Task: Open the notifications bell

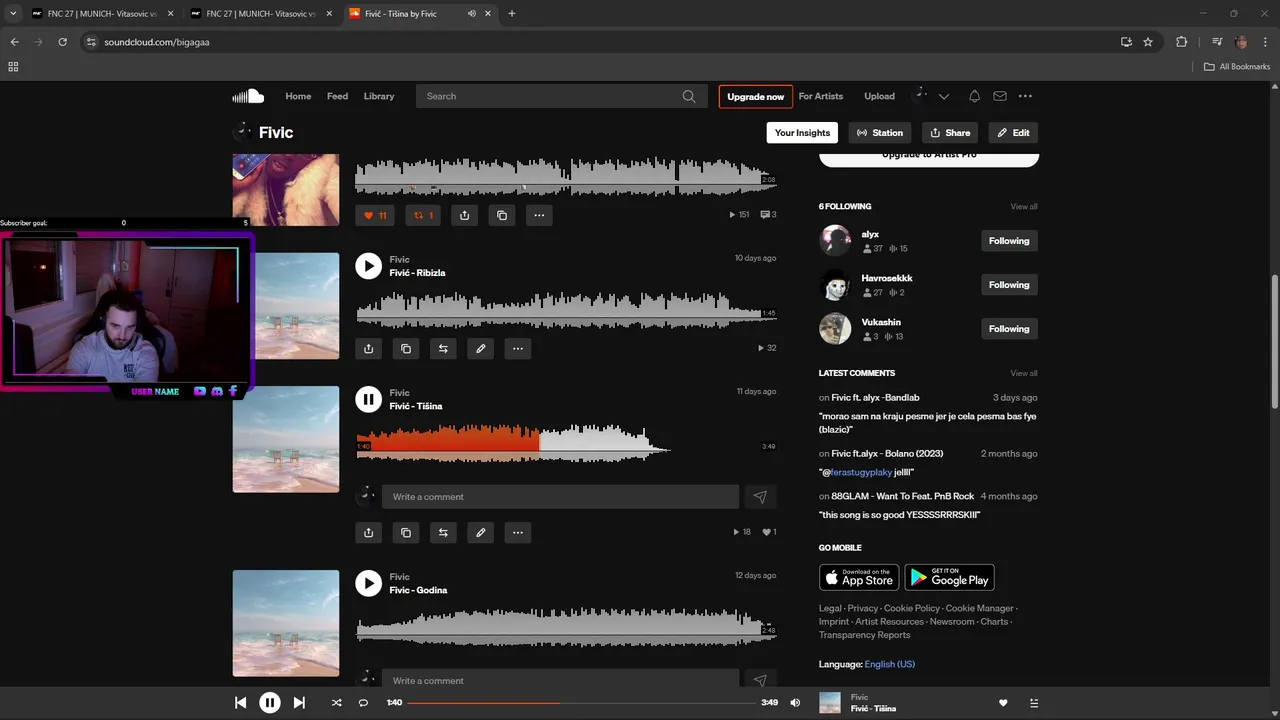Action: coord(974,96)
